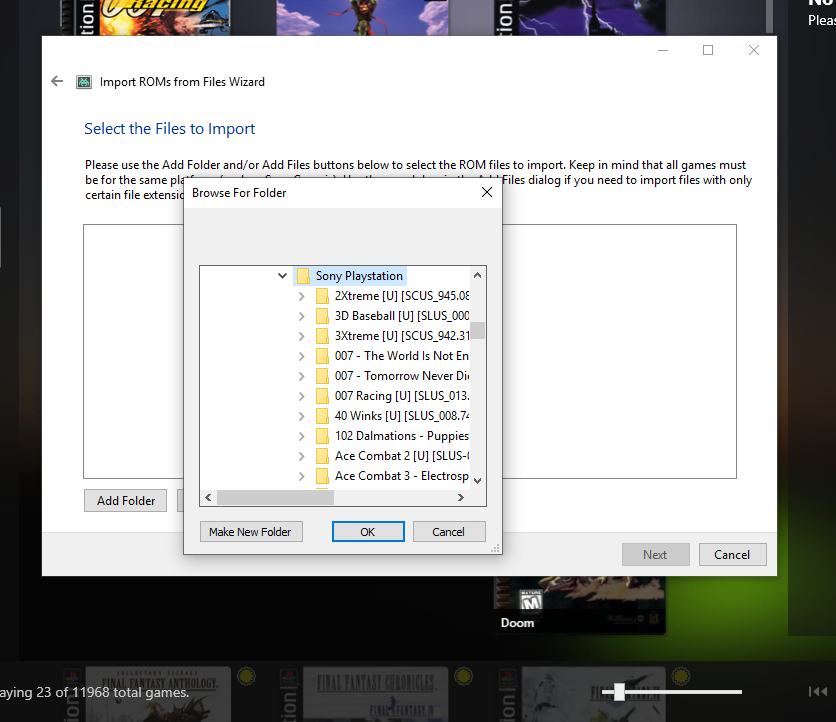Click Add Folder in the import wizard
This screenshot has height=722, width=836.
click(x=126, y=501)
